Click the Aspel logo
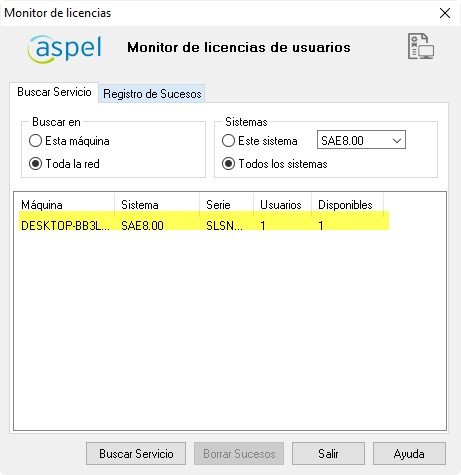This screenshot has width=461, height=475. click(65, 49)
